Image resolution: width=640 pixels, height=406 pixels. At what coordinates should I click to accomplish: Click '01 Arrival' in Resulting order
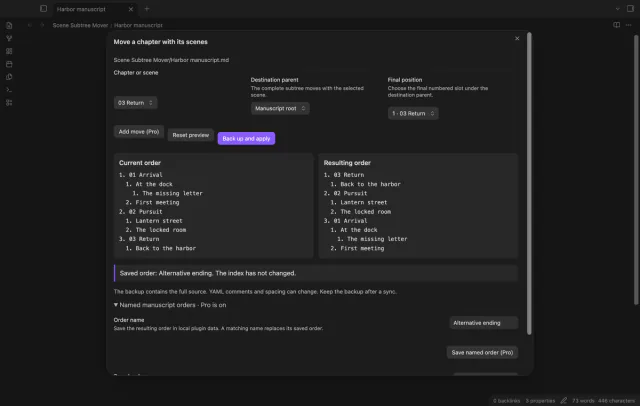click(351, 221)
